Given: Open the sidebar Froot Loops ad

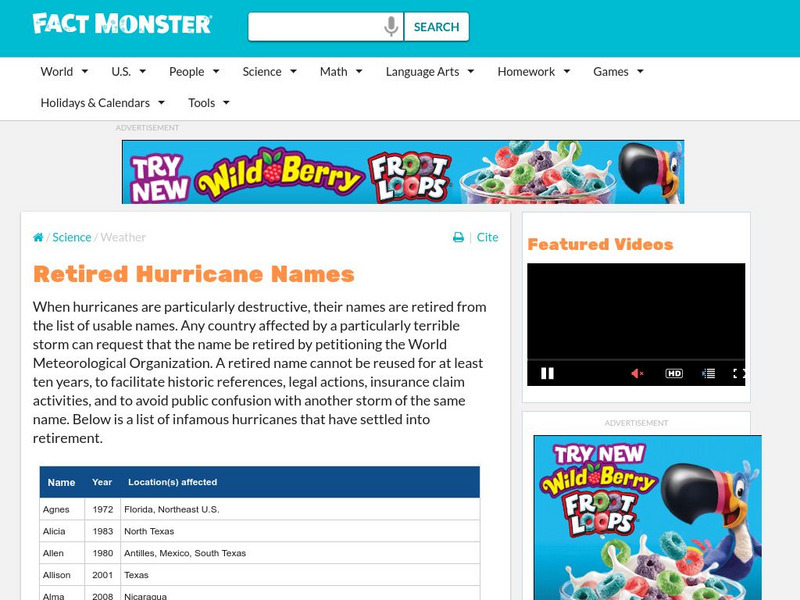Looking at the screenshot, I should 647,517.
